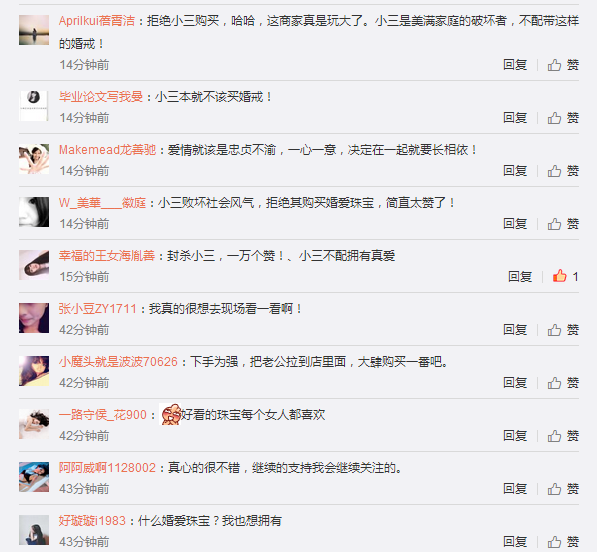Open username link 小魔头就是波波70626
The width and height of the screenshot is (597, 552).
coord(118,361)
